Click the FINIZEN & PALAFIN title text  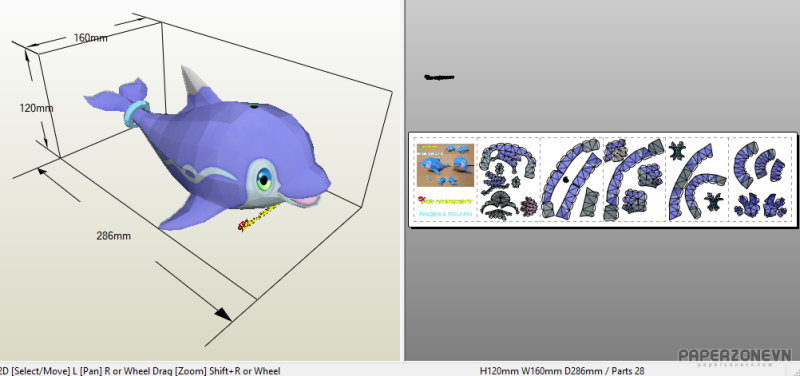click(x=445, y=214)
